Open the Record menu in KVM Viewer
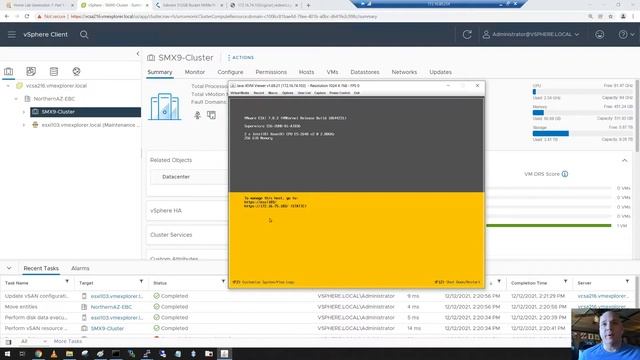640x360 pixels. click(259, 93)
